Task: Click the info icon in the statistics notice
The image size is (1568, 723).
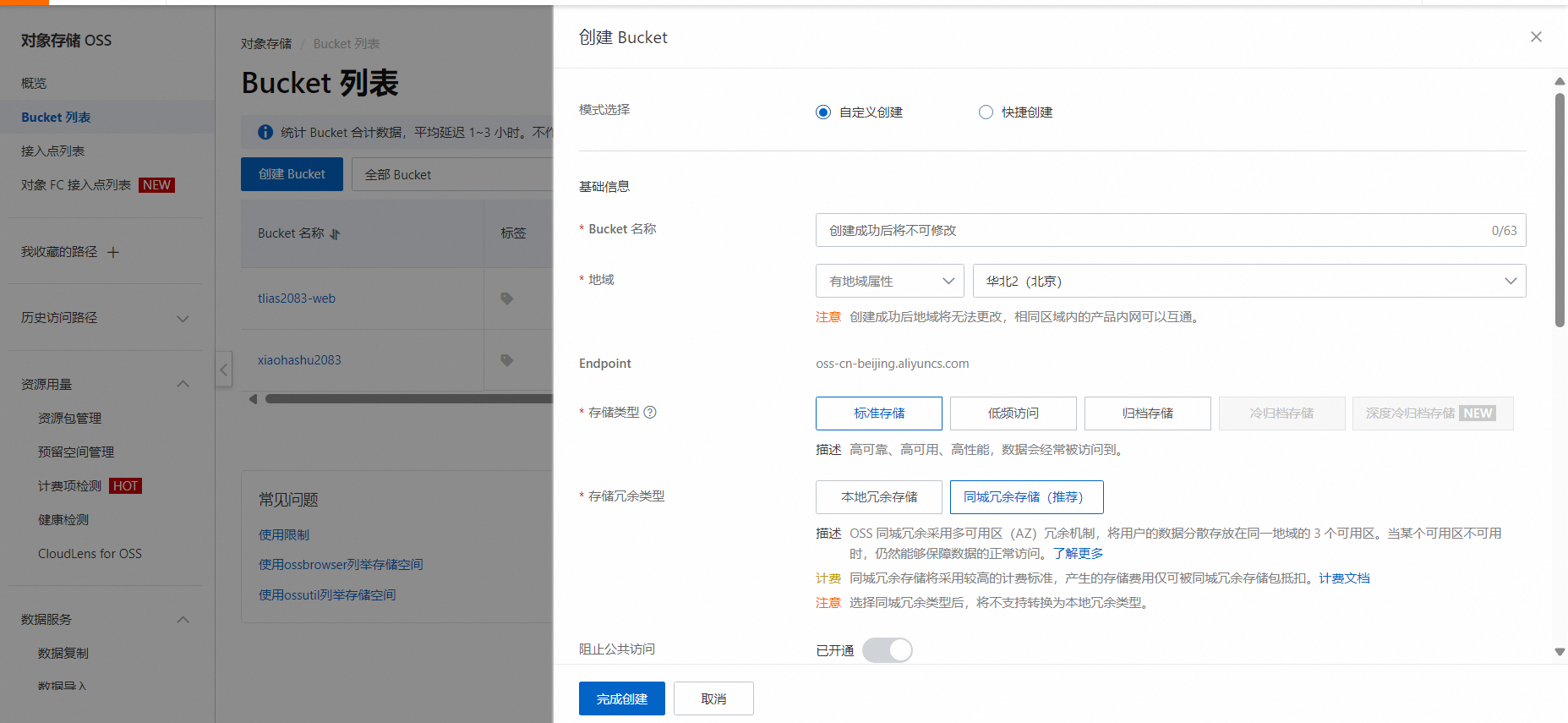Action: click(x=265, y=132)
